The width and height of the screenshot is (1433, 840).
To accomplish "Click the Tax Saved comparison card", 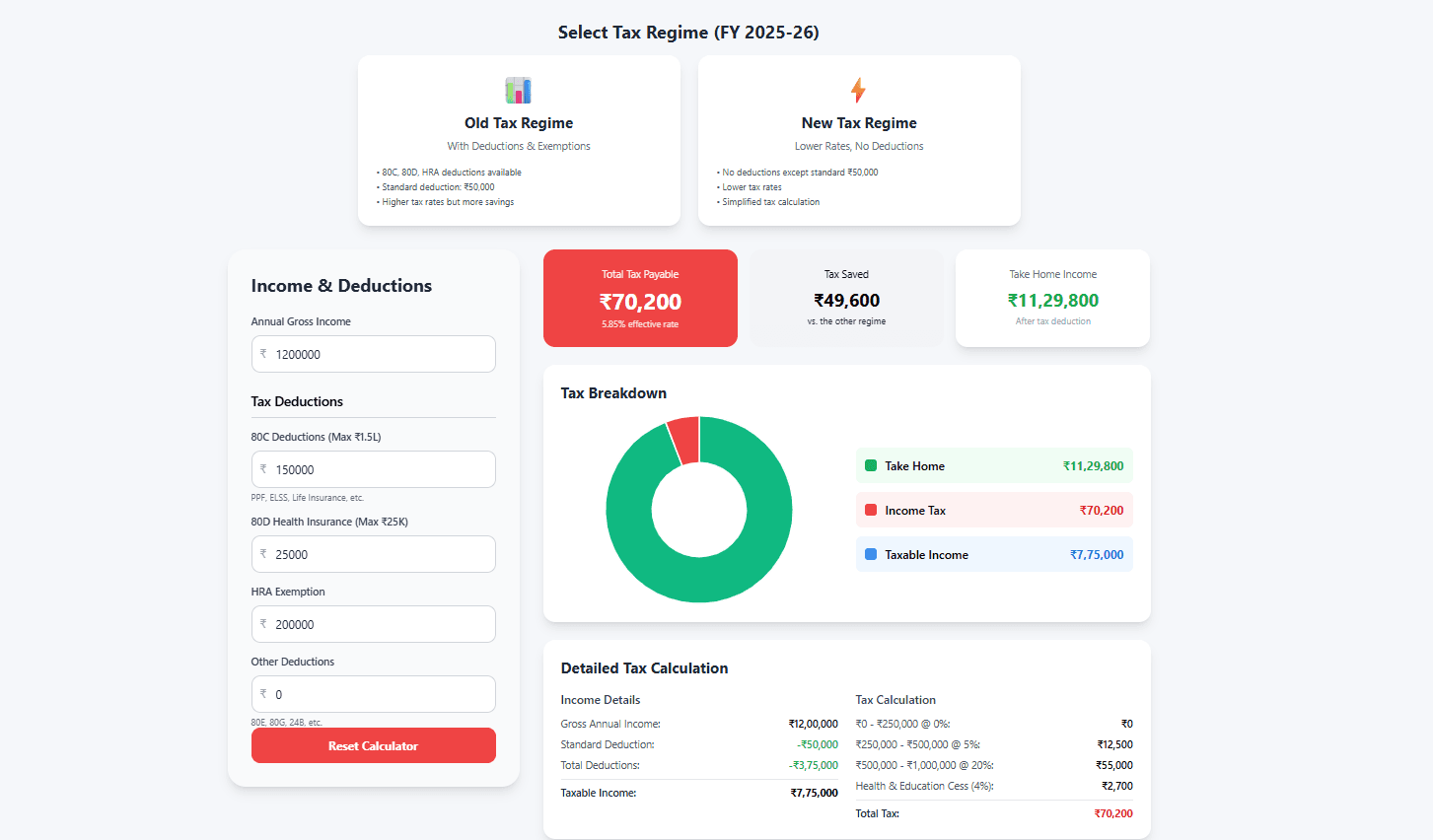I will pyautogui.click(x=845, y=298).
